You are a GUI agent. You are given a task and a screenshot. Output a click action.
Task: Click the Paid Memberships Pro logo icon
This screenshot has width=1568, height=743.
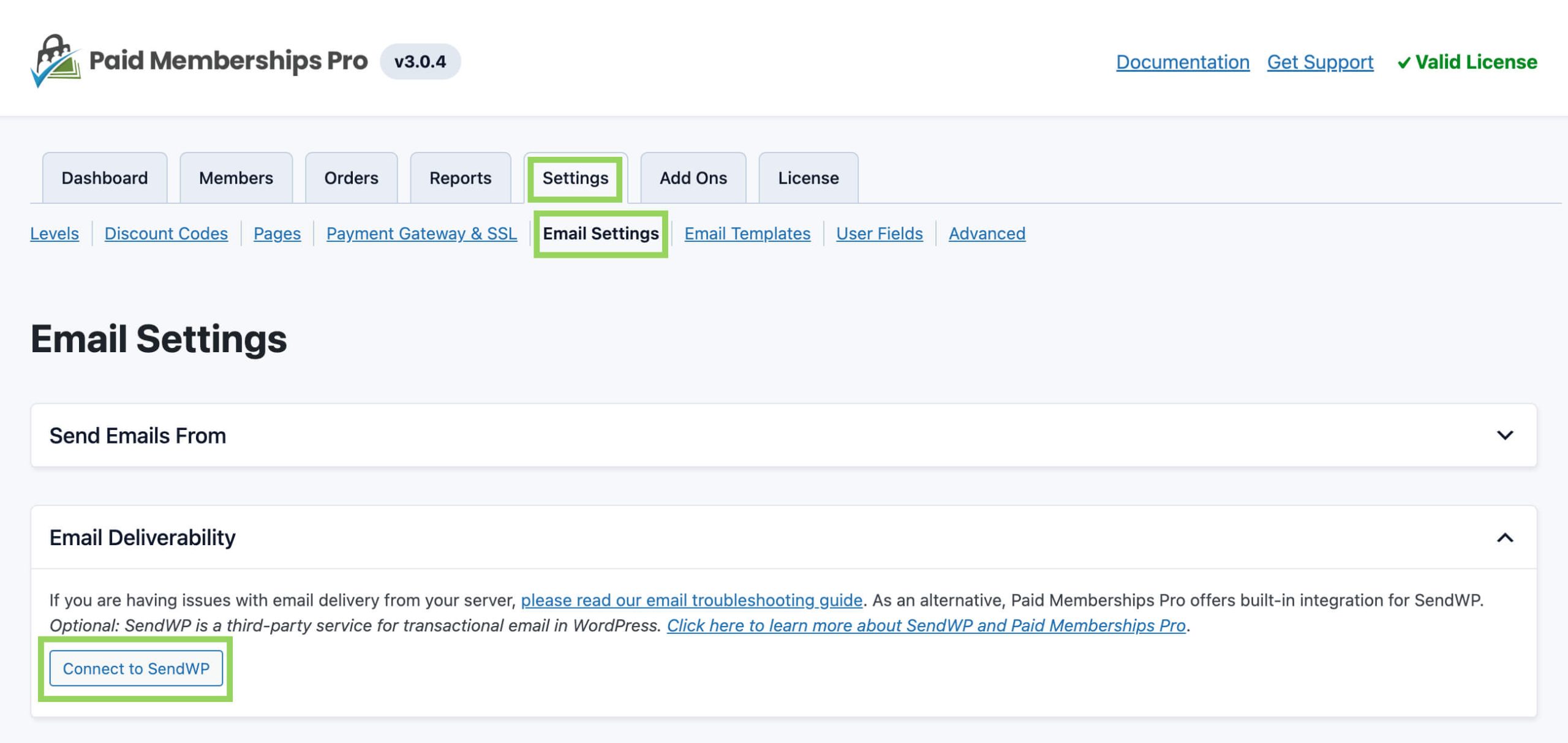click(55, 61)
